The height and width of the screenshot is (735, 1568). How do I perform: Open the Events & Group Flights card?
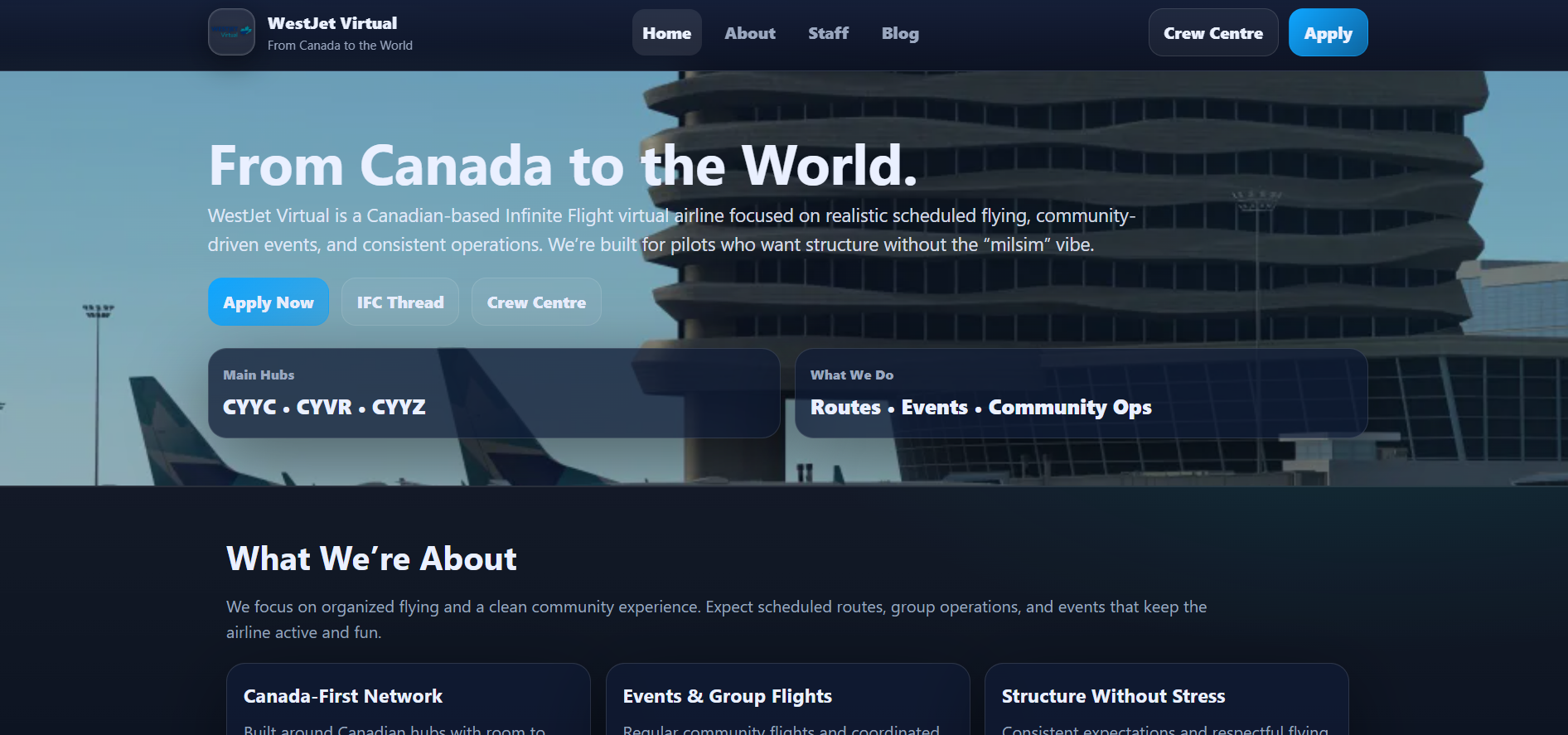pyautogui.click(x=788, y=699)
